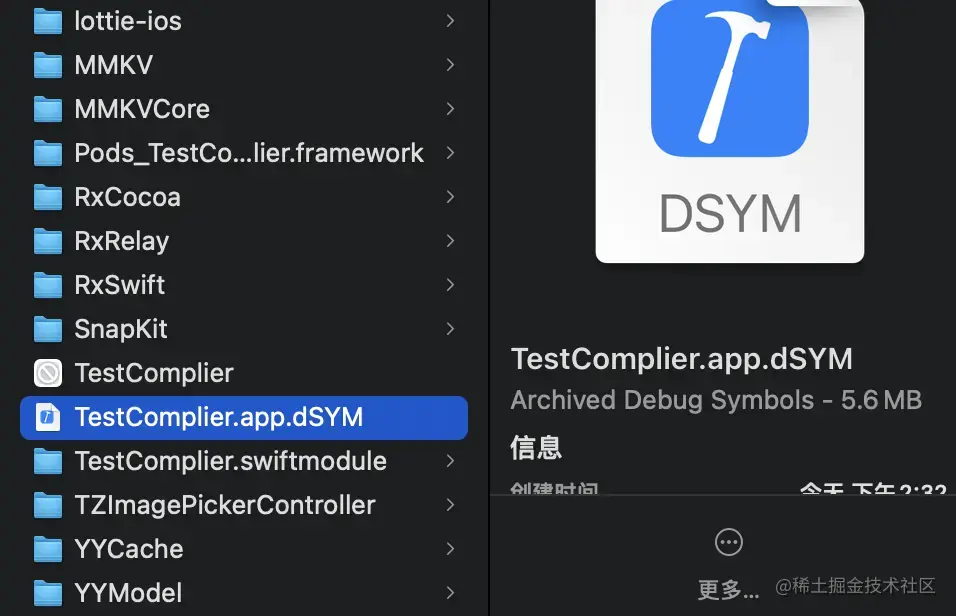The image size is (956, 616).
Task: Click the MMKVCore folder icon
Action: [48, 109]
